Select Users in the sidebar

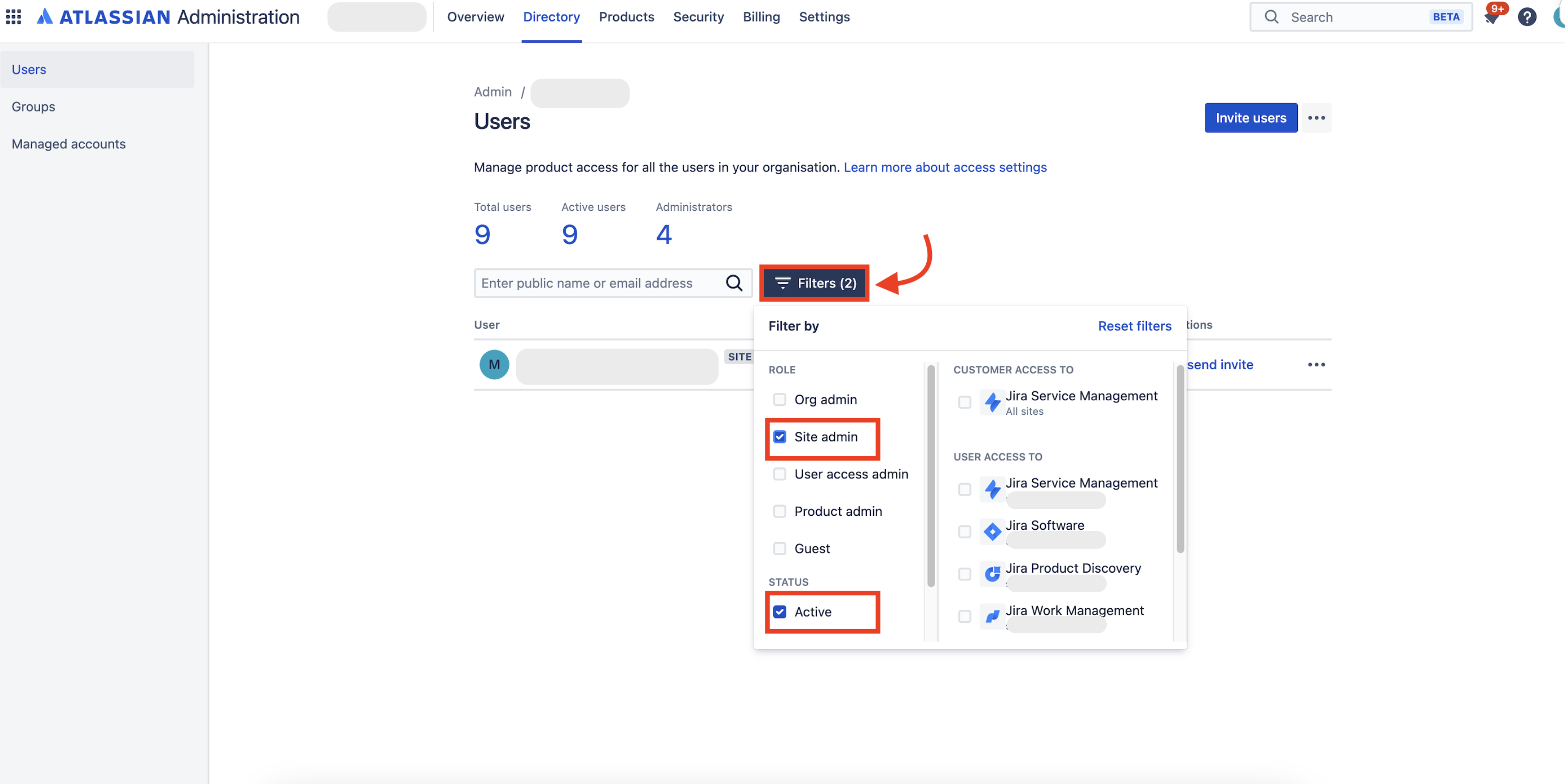click(x=97, y=69)
